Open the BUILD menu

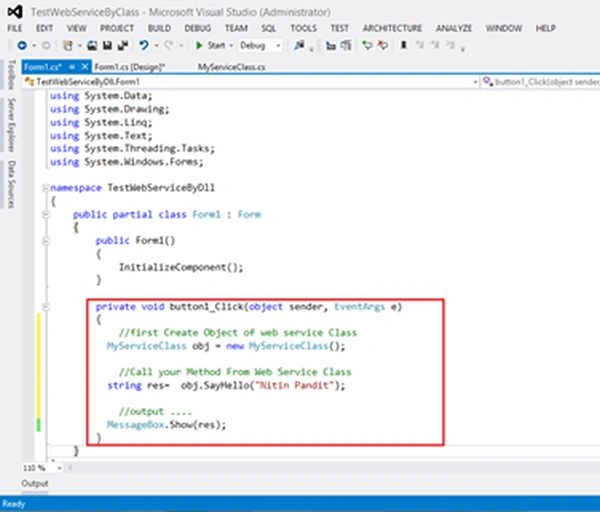point(160,28)
